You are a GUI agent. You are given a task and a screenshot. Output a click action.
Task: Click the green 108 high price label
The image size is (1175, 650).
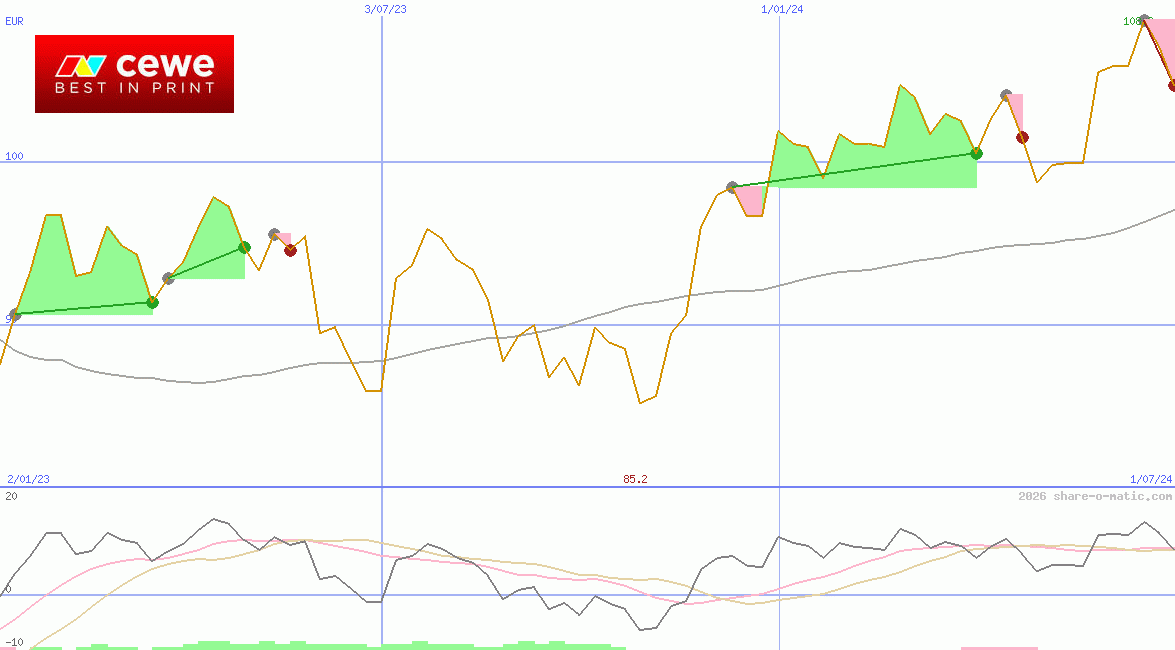point(1131,21)
